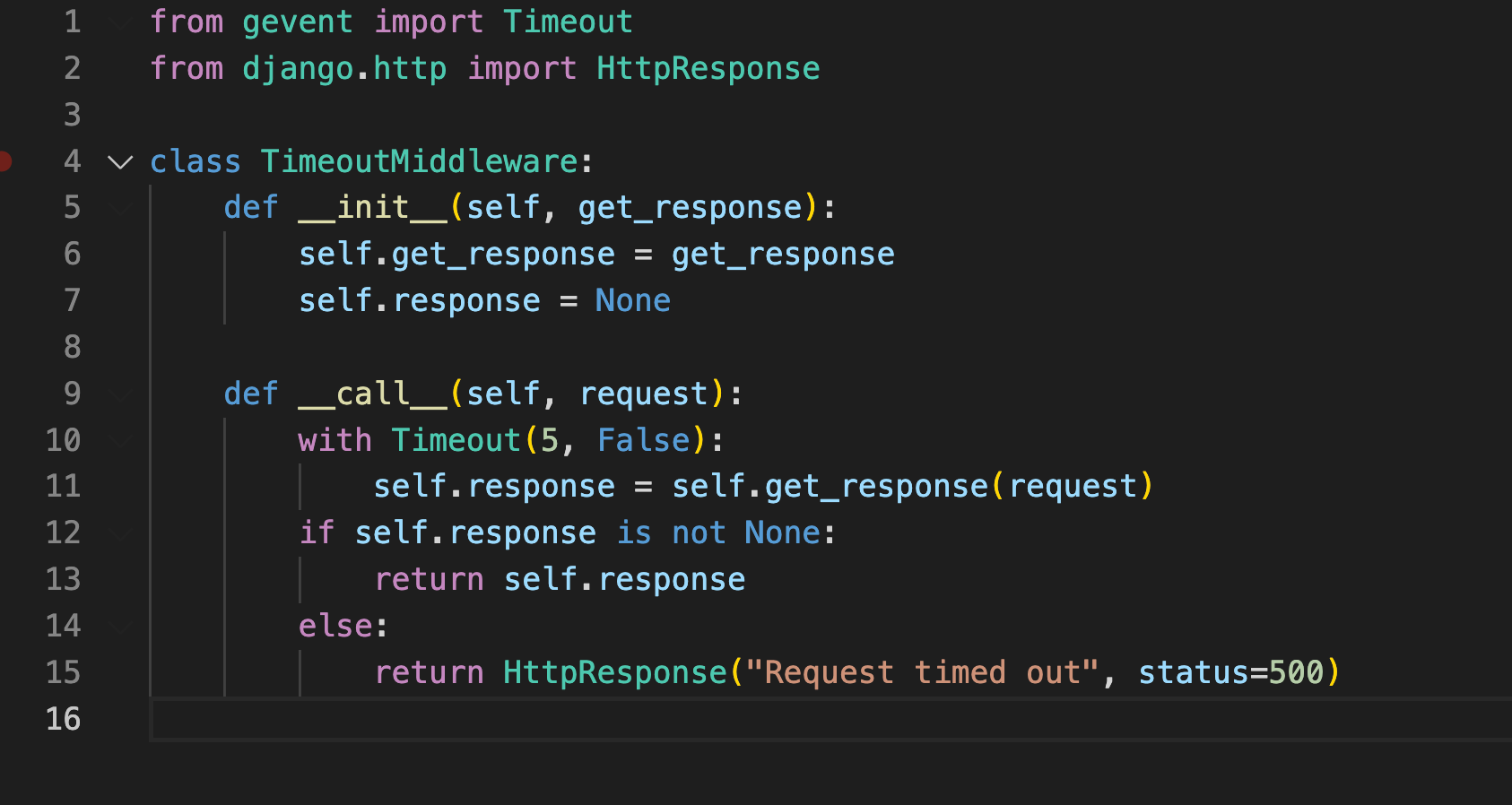The height and width of the screenshot is (805, 1512).
Task: Click line number 1 in gutter
Action: click(x=73, y=22)
